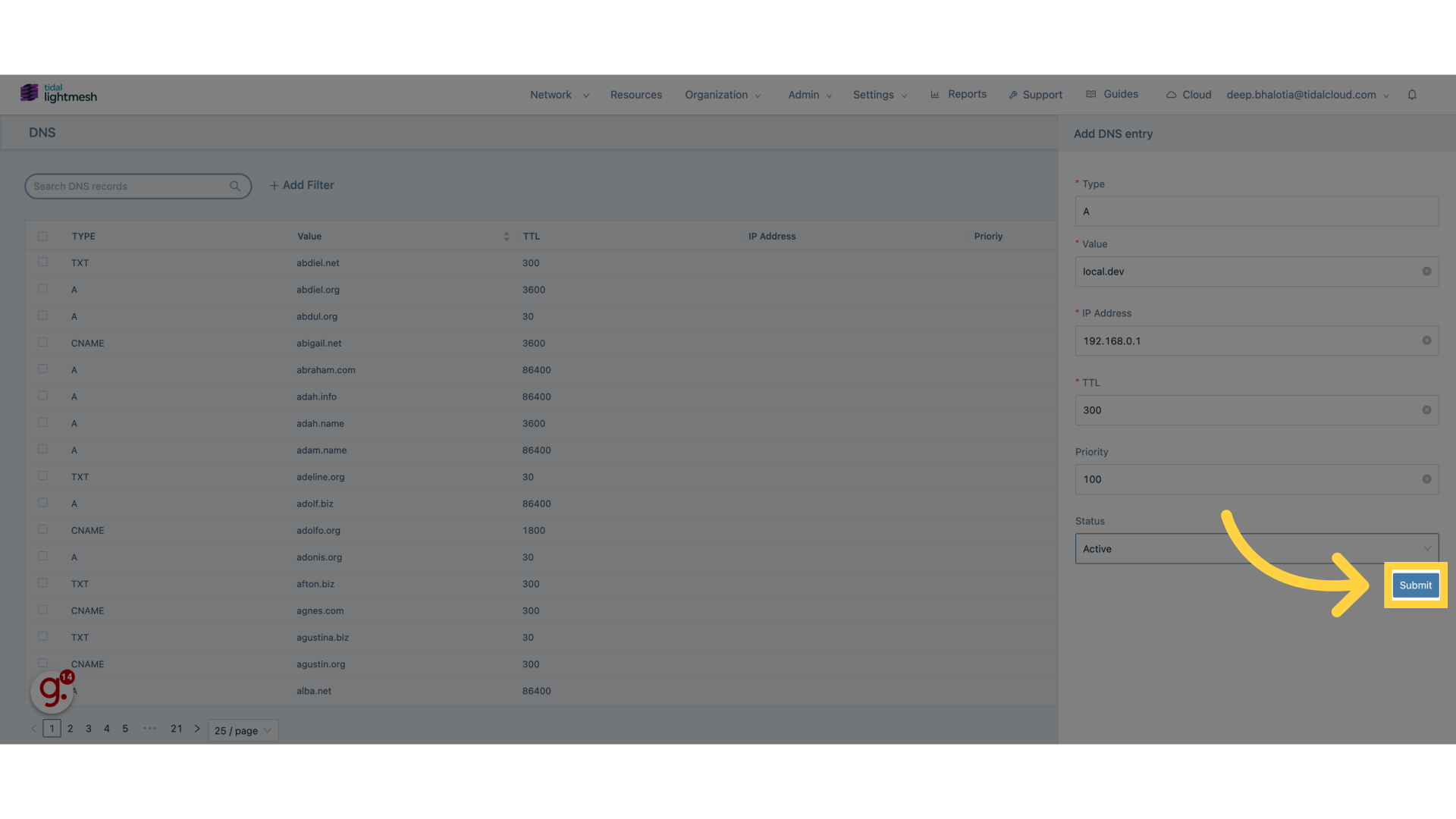The width and height of the screenshot is (1456, 819).
Task: Click the Add Filter button
Action: tap(302, 185)
